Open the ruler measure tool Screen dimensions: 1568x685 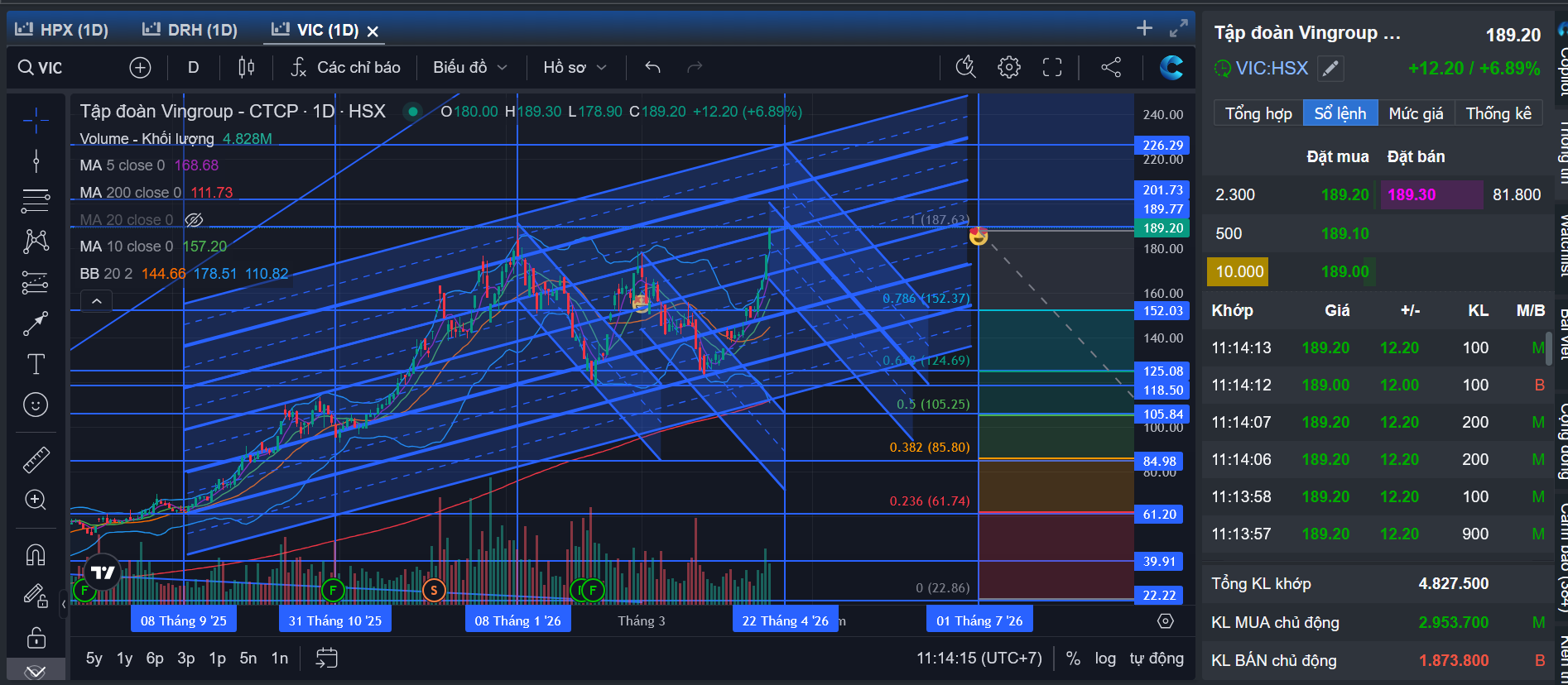[x=36, y=459]
